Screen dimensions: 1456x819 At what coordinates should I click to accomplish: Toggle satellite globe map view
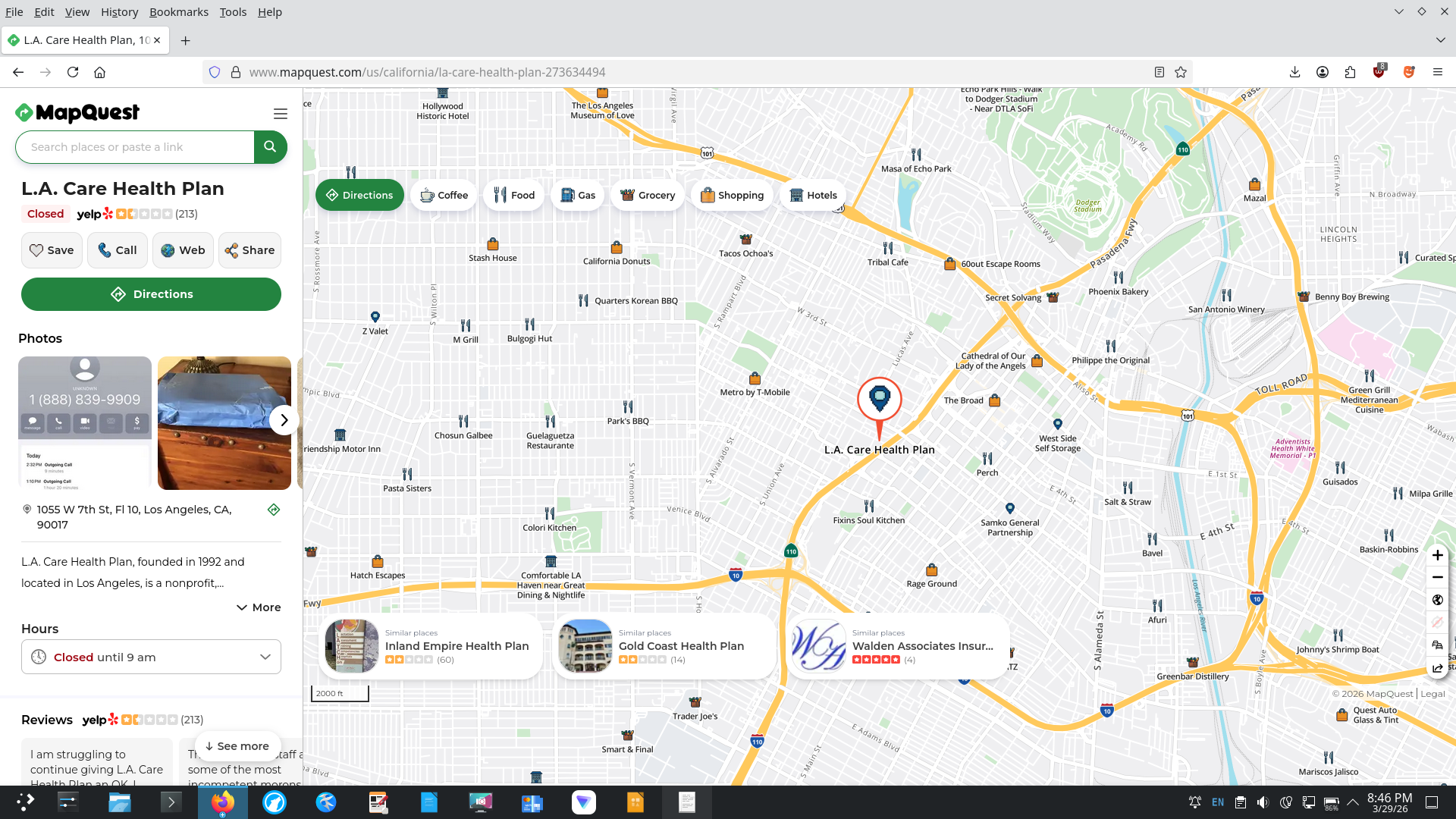[1437, 600]
